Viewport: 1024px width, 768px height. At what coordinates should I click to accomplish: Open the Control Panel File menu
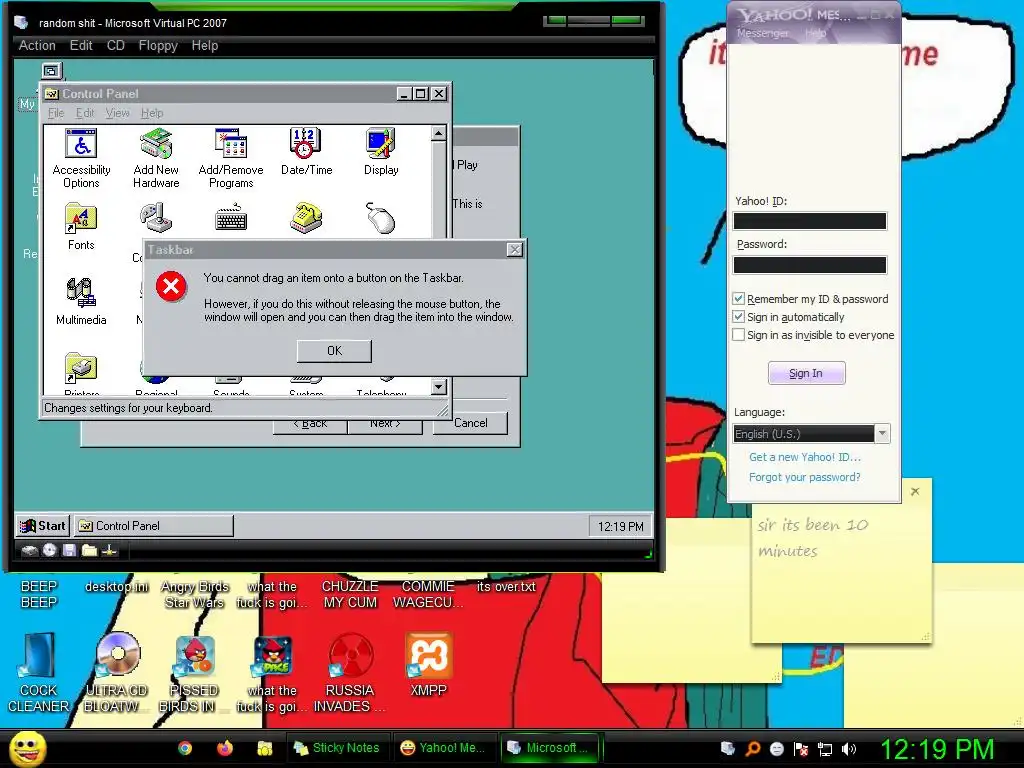[56, 113]
